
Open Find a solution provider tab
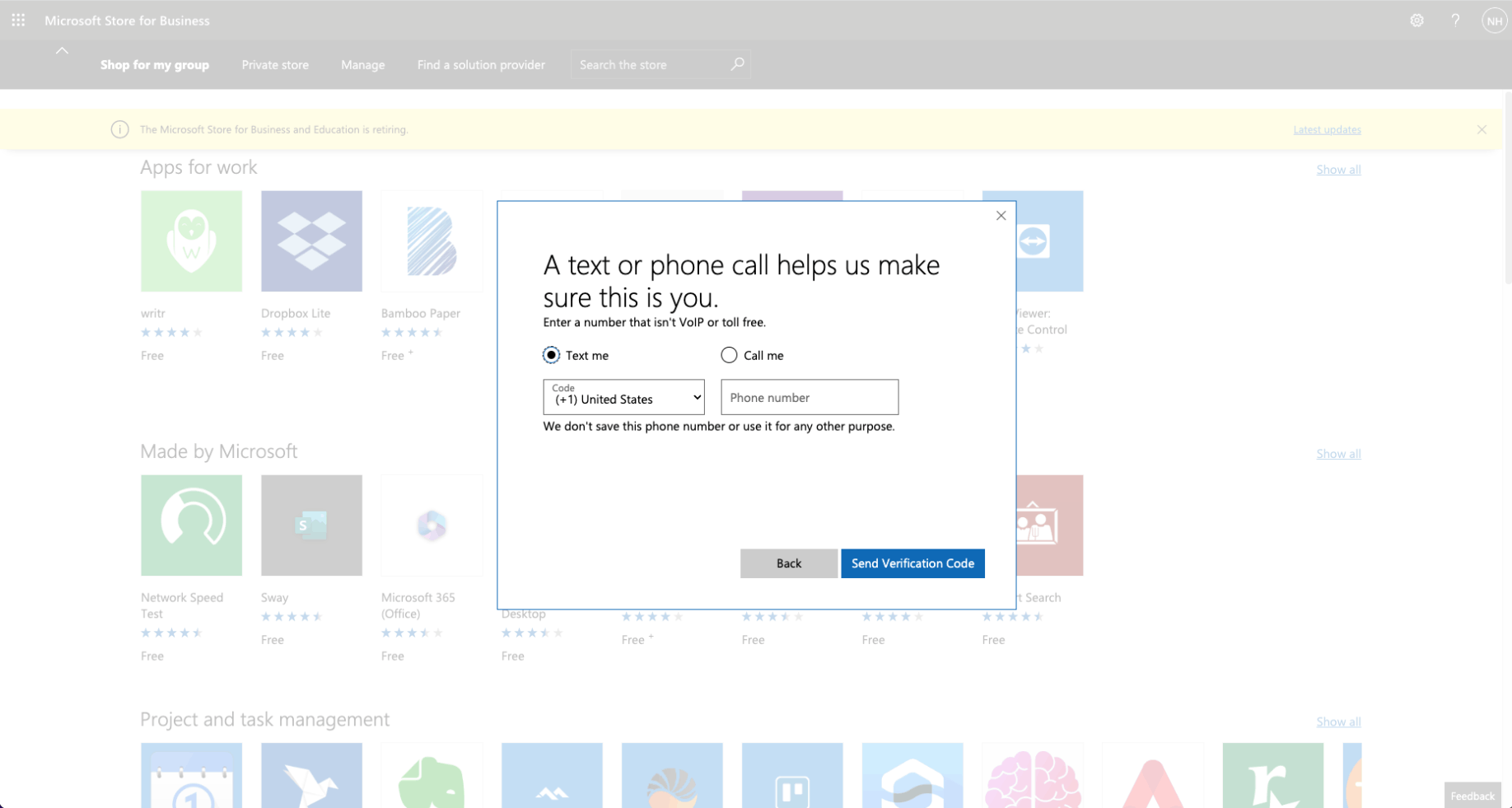tap(481, 64)
